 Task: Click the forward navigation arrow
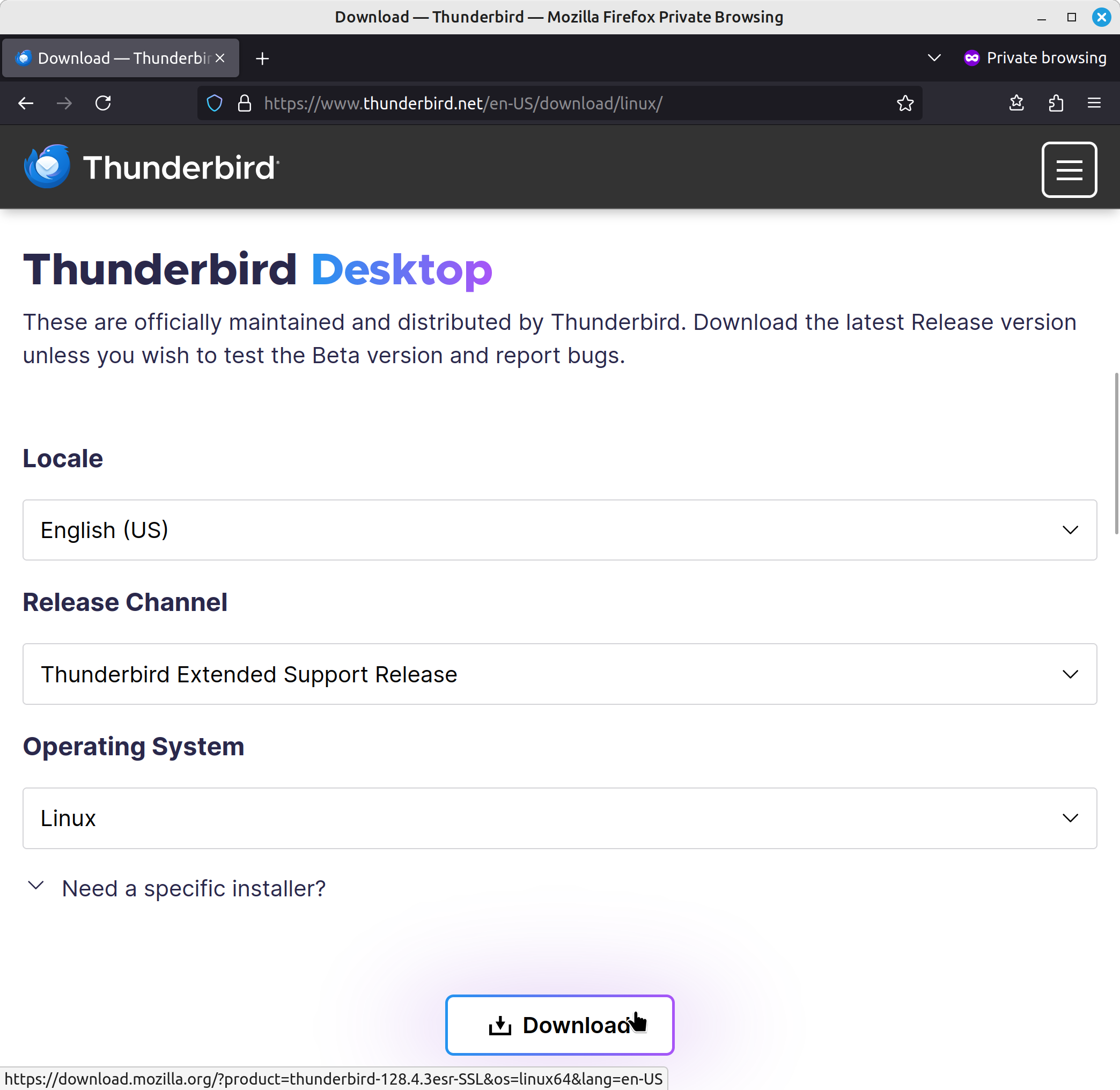(x=64, y=103)
